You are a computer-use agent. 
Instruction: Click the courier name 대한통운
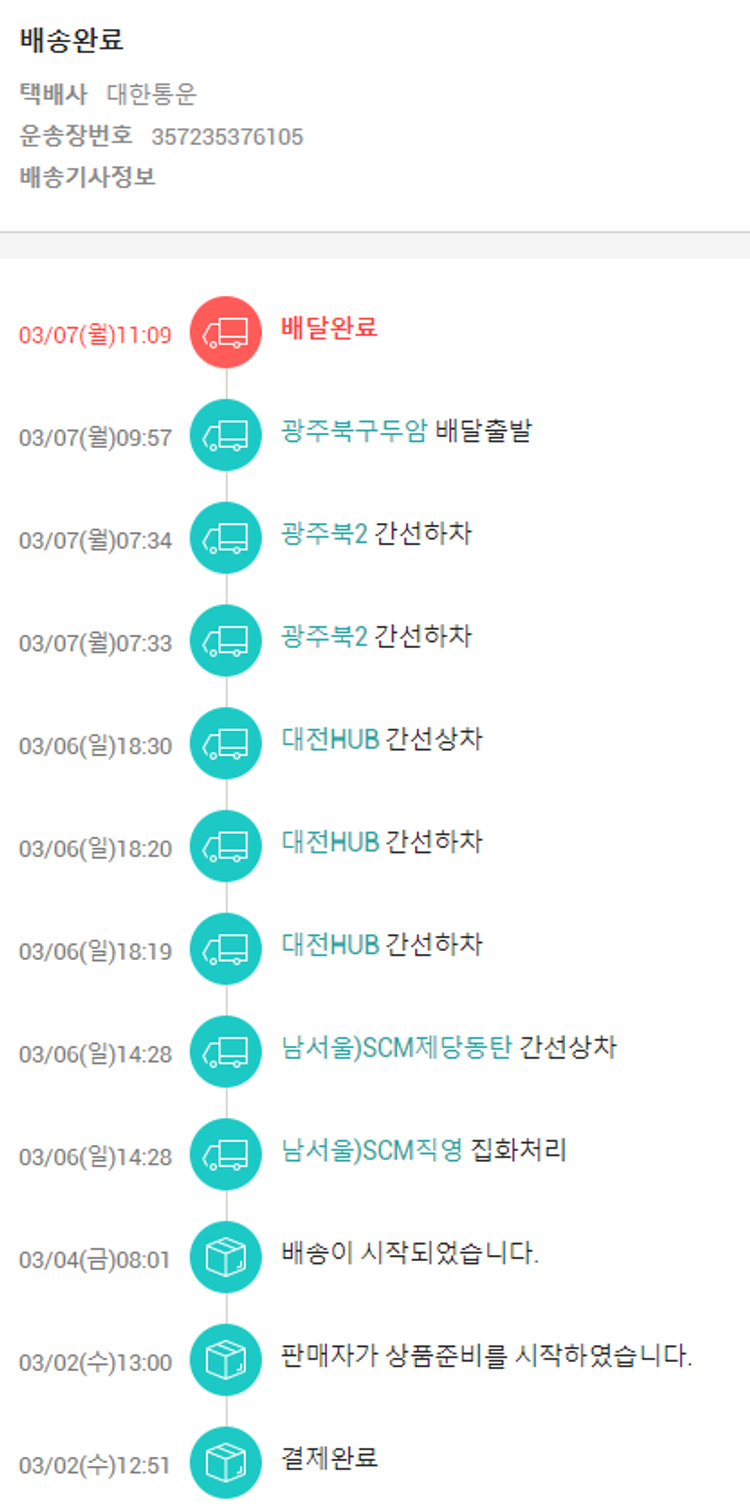pos(152,95)
